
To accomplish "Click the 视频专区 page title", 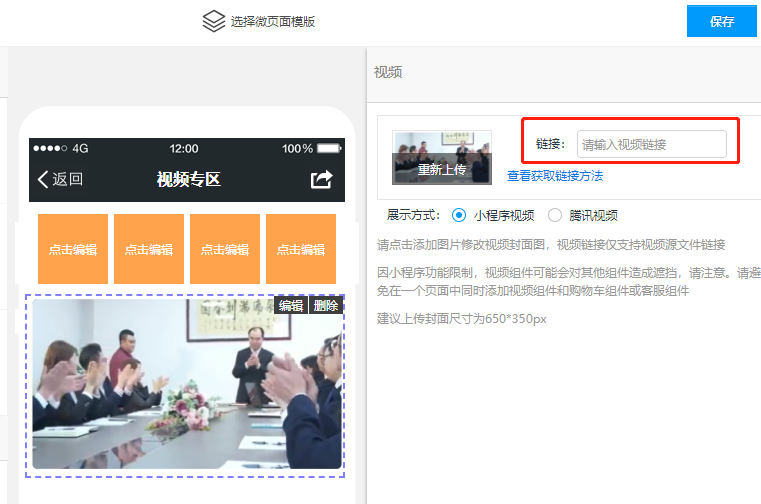I will pos(188,179).
